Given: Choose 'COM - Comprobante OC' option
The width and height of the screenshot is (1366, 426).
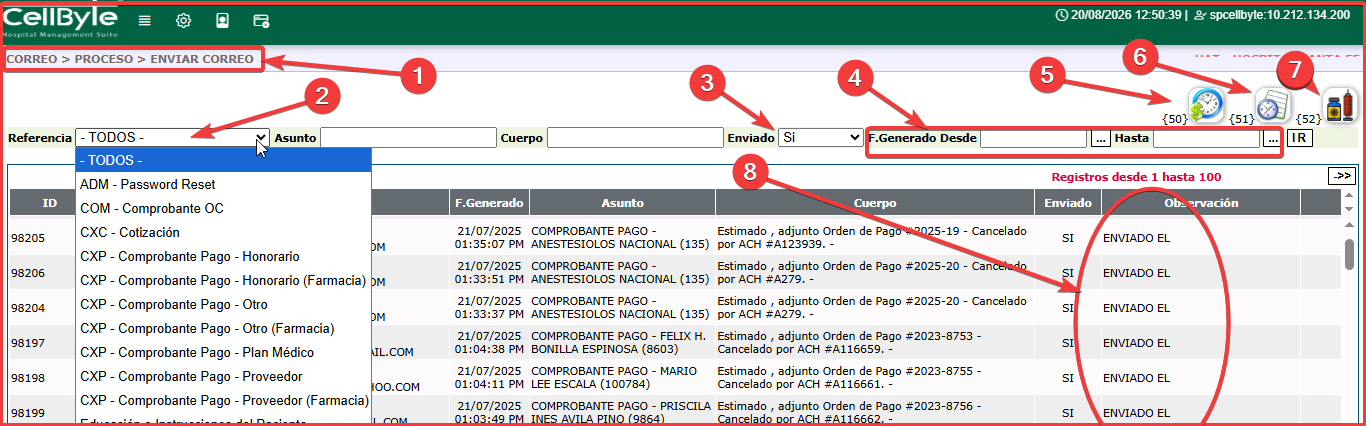Looking at the screenshot, I should click(x=224, y=208).
